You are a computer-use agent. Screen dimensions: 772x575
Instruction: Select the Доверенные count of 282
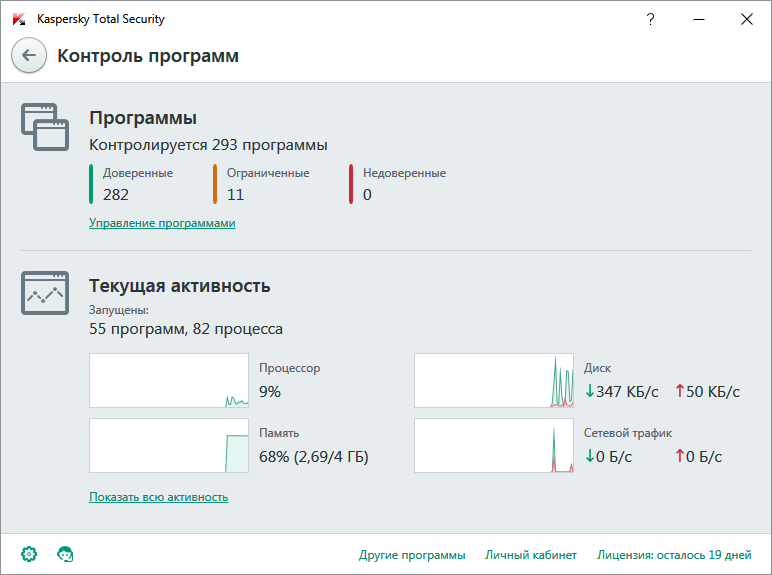(x=116, y=194)
